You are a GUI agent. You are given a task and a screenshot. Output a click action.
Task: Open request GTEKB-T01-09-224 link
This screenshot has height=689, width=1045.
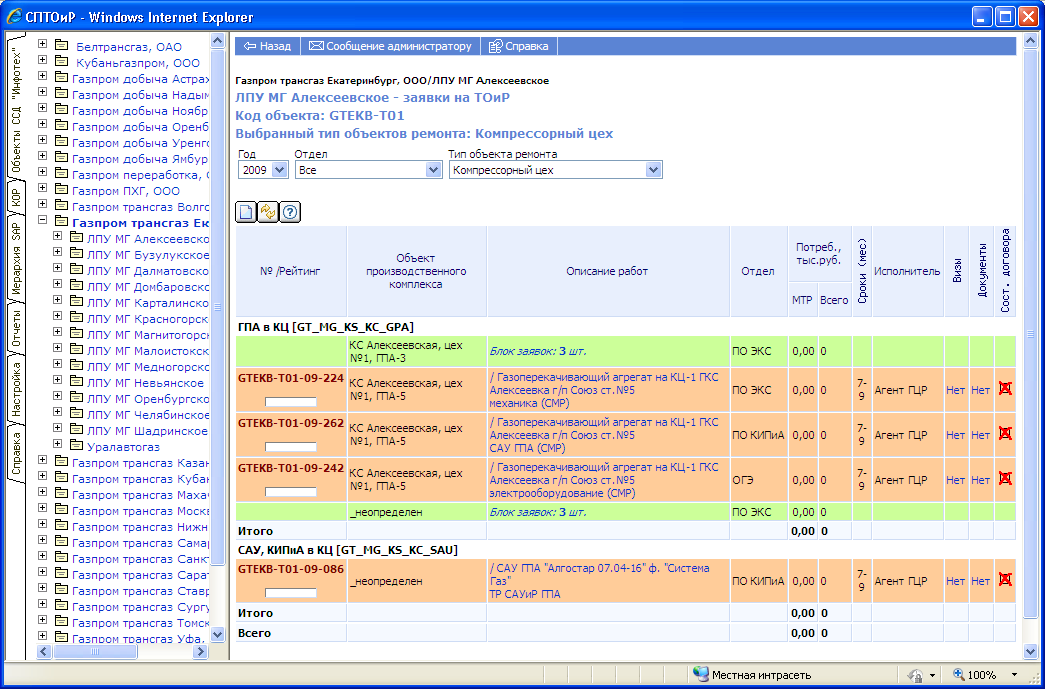[x=291, y=378]
